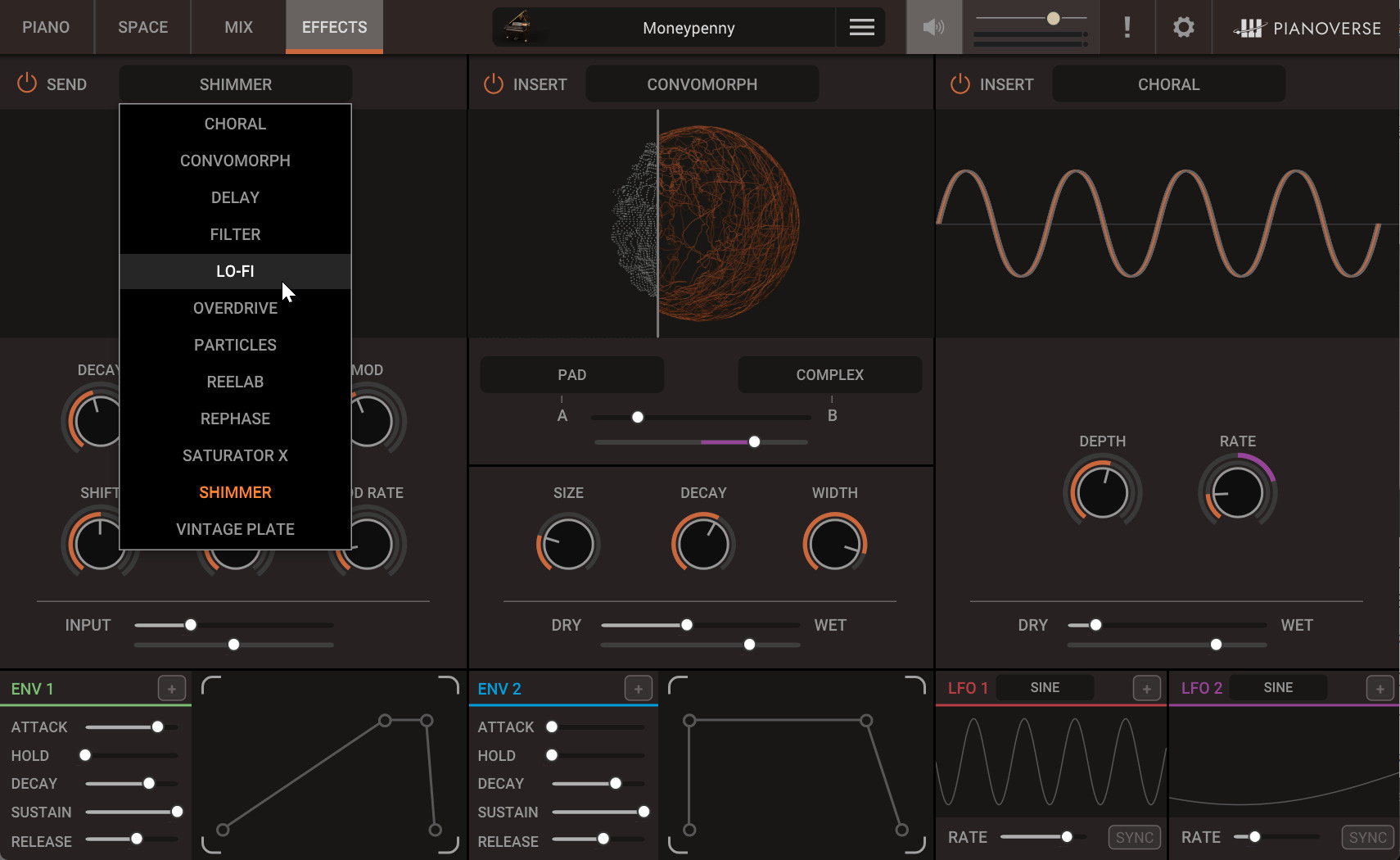Viewport: 1400px width, 860px height.
Task: Click the speaker audio preview icon
Action: coord(933,27)
